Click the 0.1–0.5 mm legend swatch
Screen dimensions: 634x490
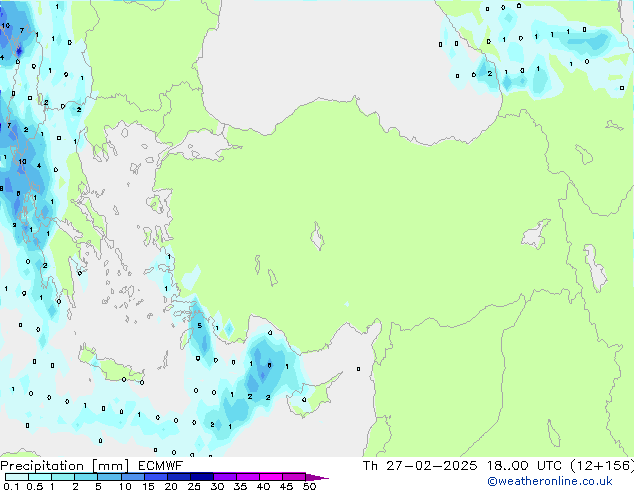click(x=17, y=477)
